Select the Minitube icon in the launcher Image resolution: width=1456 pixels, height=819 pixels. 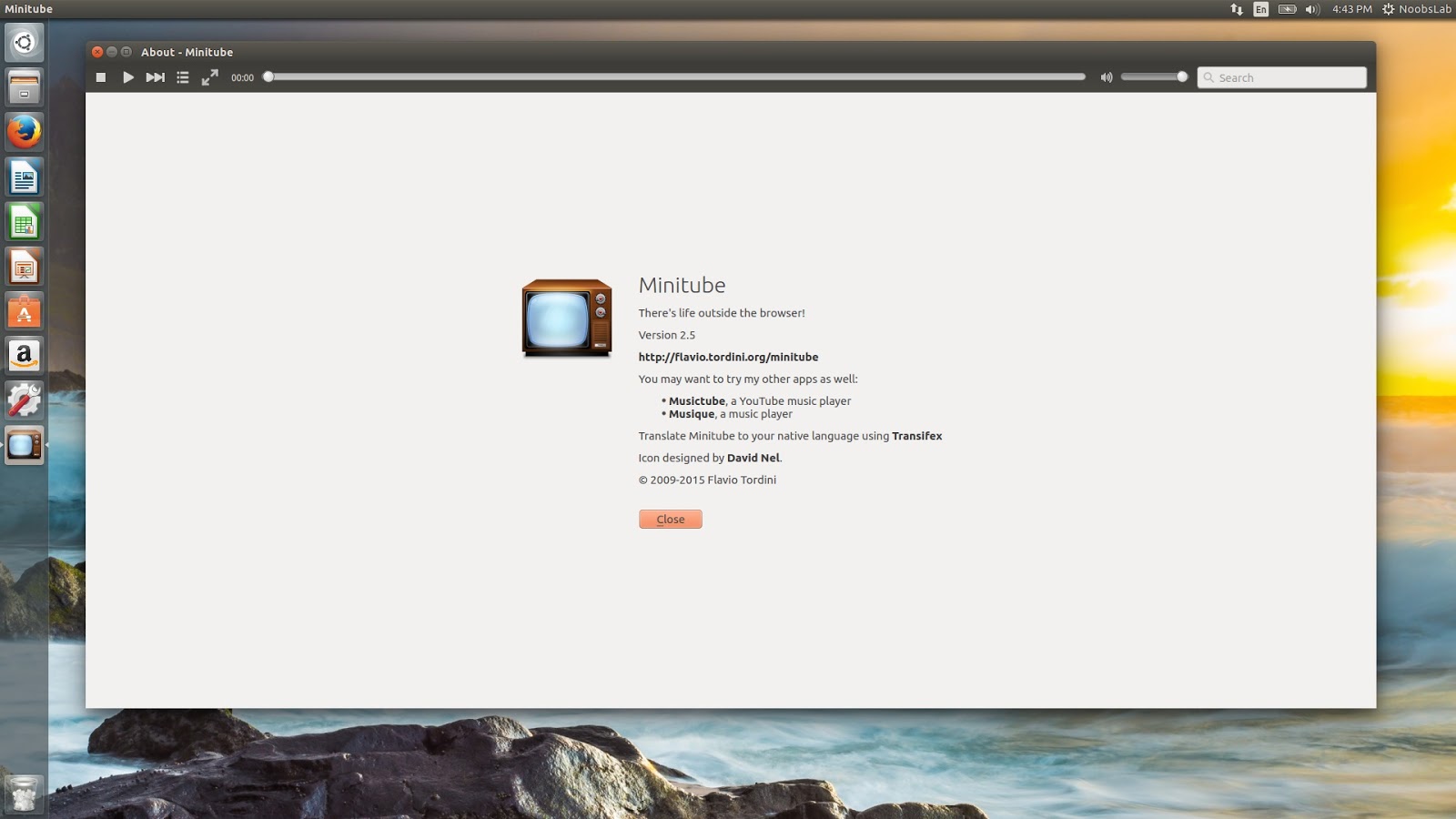pyautogui.click(x=25, y=445)
